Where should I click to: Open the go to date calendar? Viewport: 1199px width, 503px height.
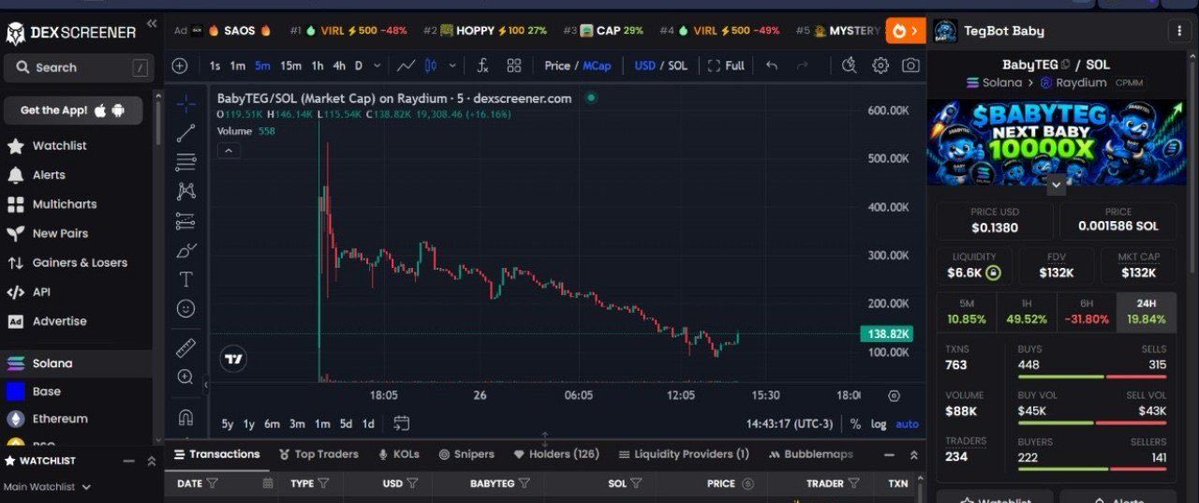click(x=401, y=423)
